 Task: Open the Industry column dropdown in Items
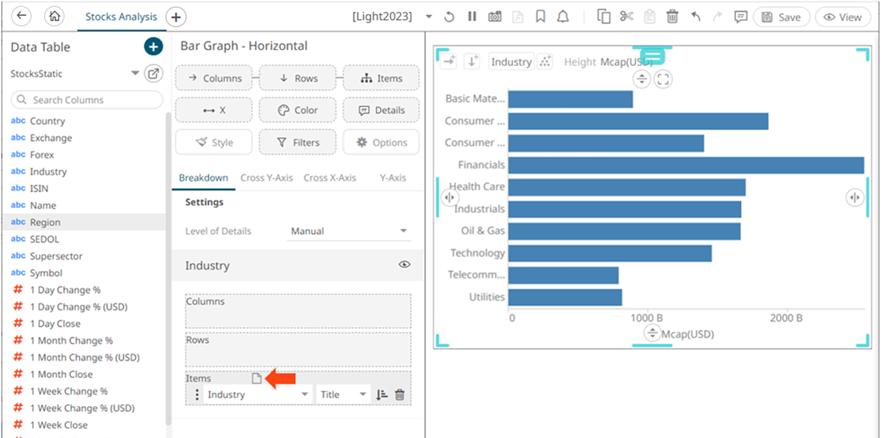pyautogui.click(x=258, y=395)
